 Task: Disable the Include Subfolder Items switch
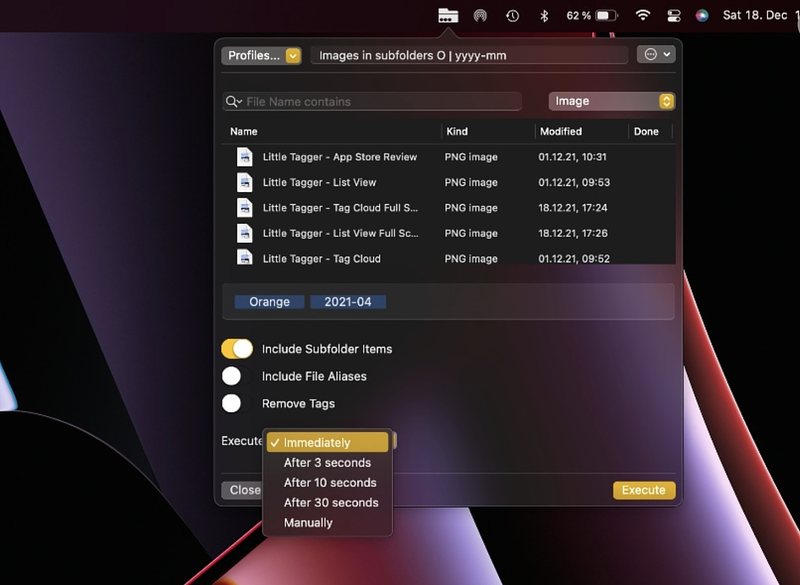click(237, 349)
